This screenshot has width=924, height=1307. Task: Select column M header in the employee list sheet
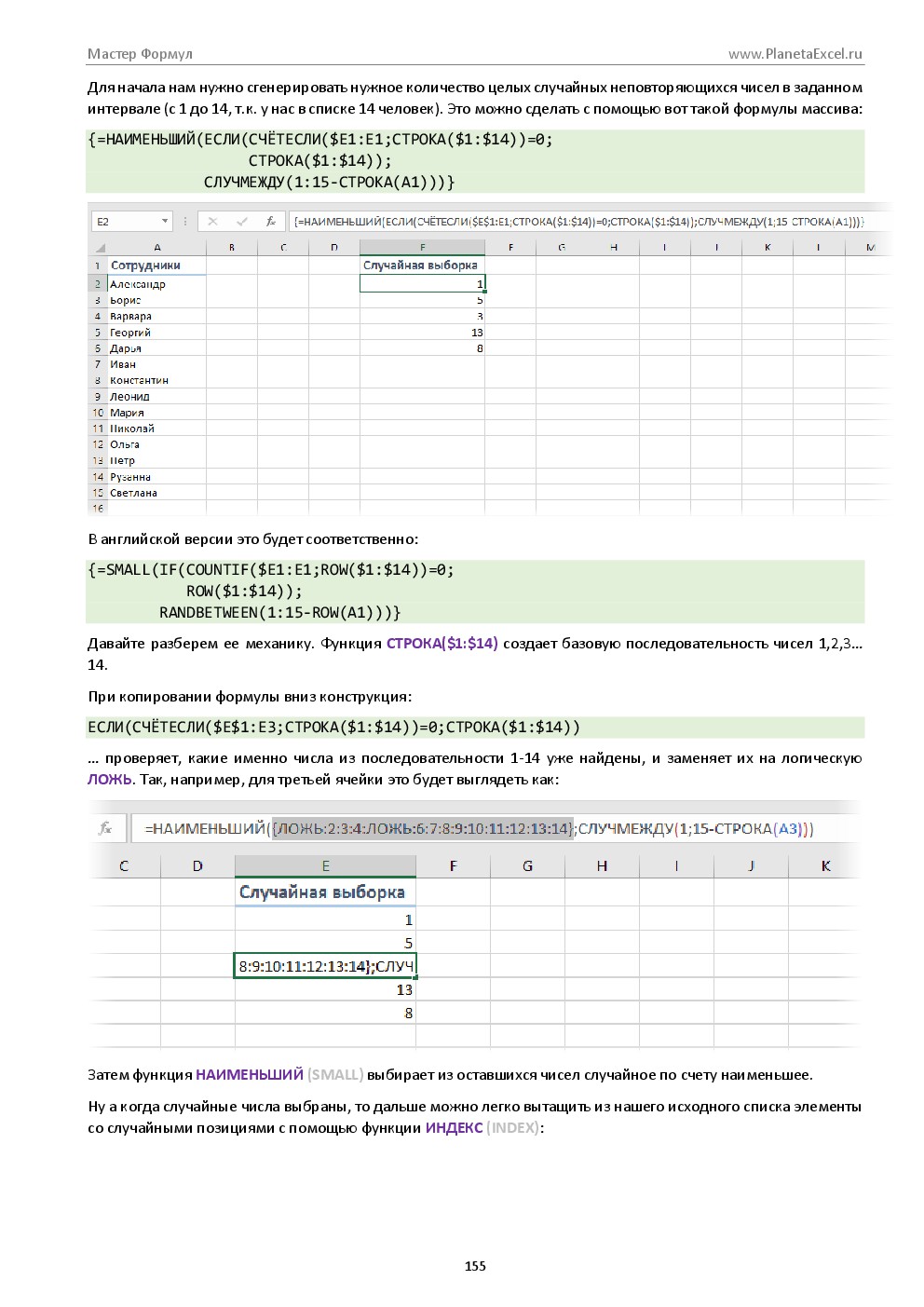870,248
